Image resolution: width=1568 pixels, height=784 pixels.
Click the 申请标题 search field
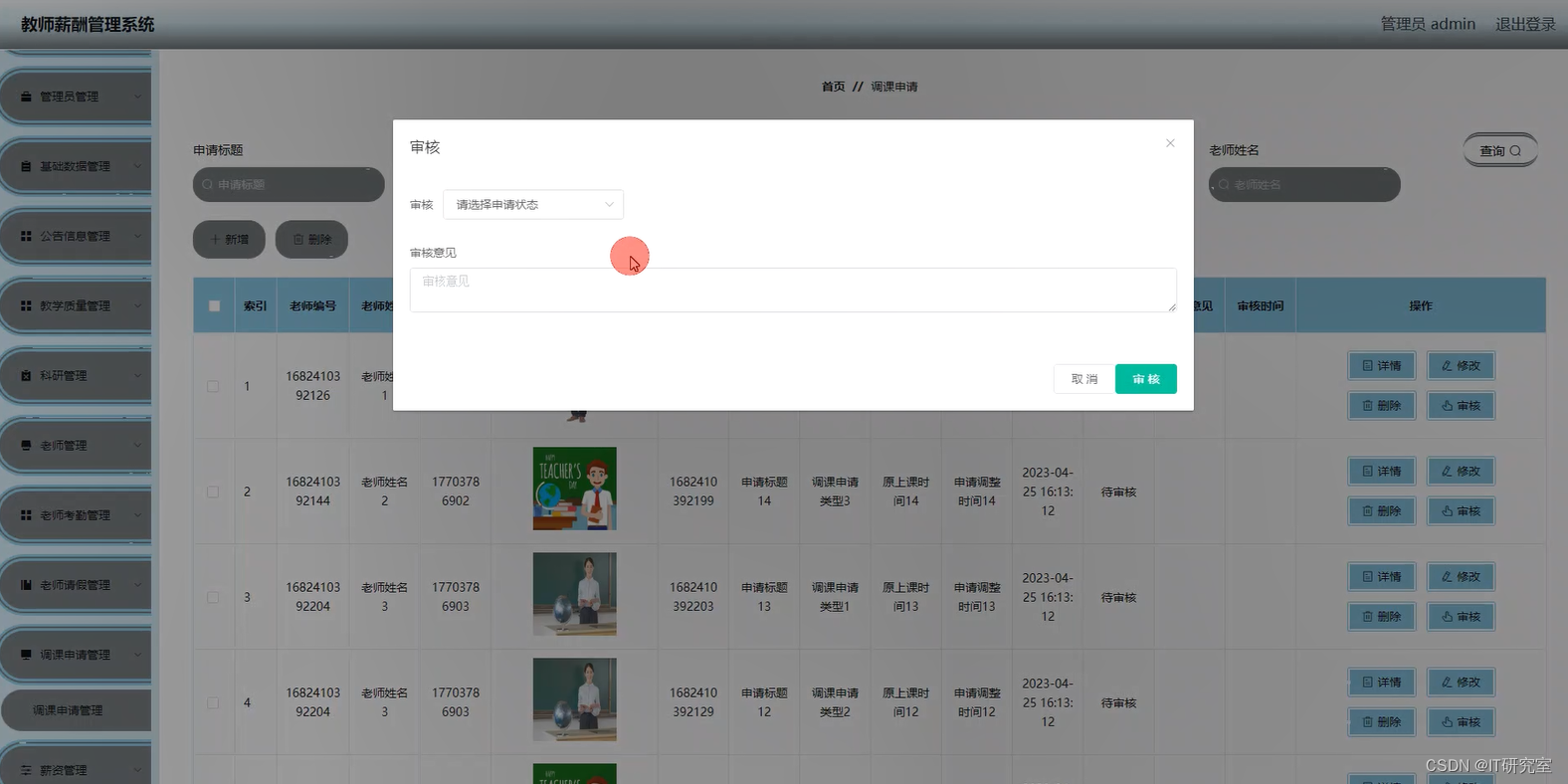[289, 184]
